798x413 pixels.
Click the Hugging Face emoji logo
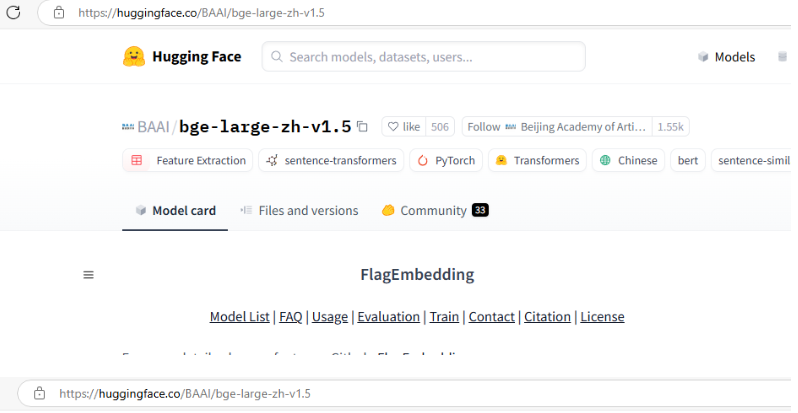[134, 57]
